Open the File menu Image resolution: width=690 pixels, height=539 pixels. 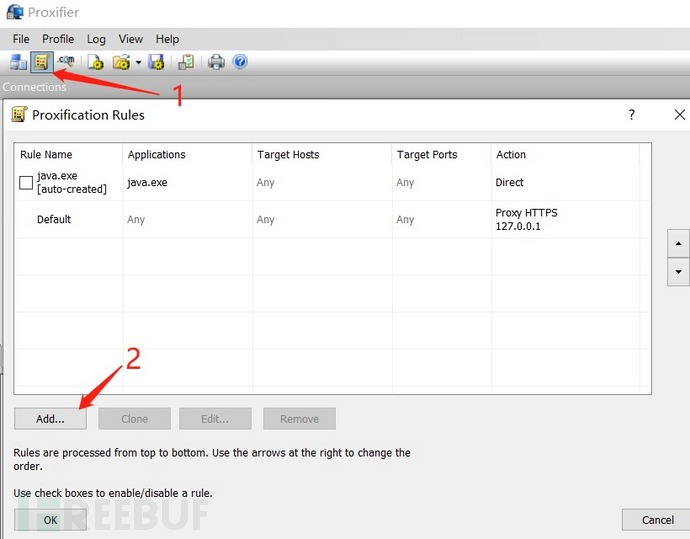point(21,39)
